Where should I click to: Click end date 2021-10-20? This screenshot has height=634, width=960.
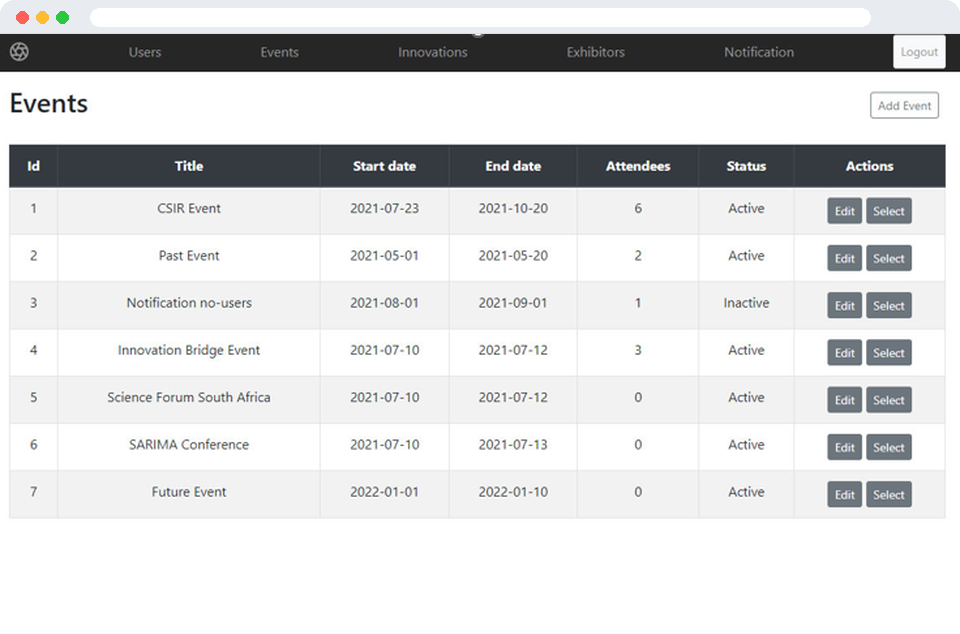coord(513,208)
